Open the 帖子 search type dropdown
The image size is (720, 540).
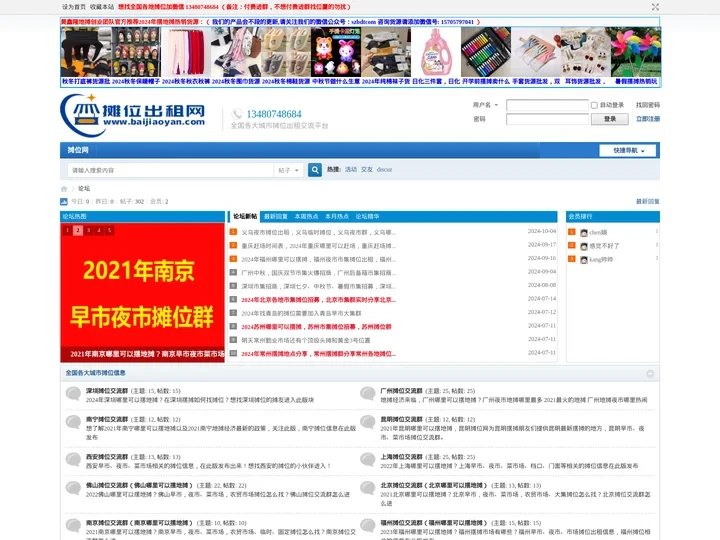pos(288,170)
